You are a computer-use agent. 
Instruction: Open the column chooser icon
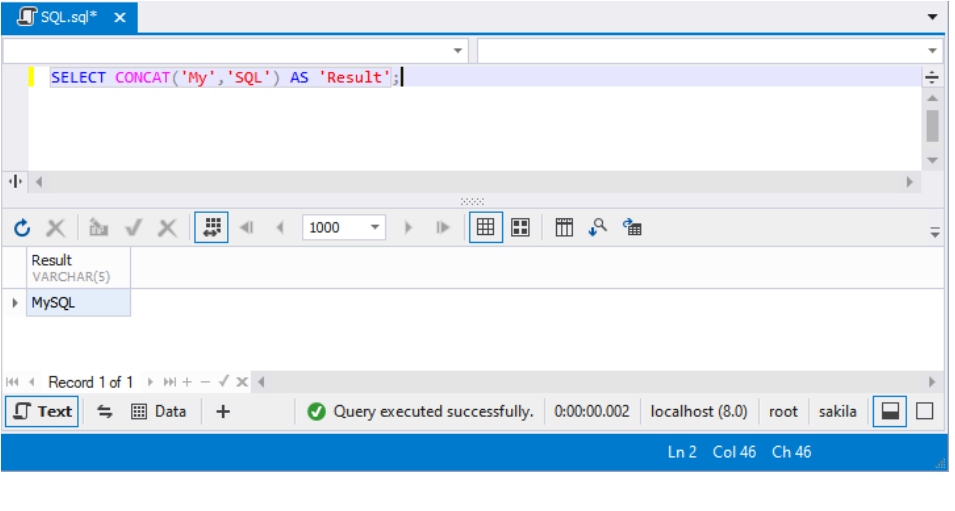coord(564,228)
